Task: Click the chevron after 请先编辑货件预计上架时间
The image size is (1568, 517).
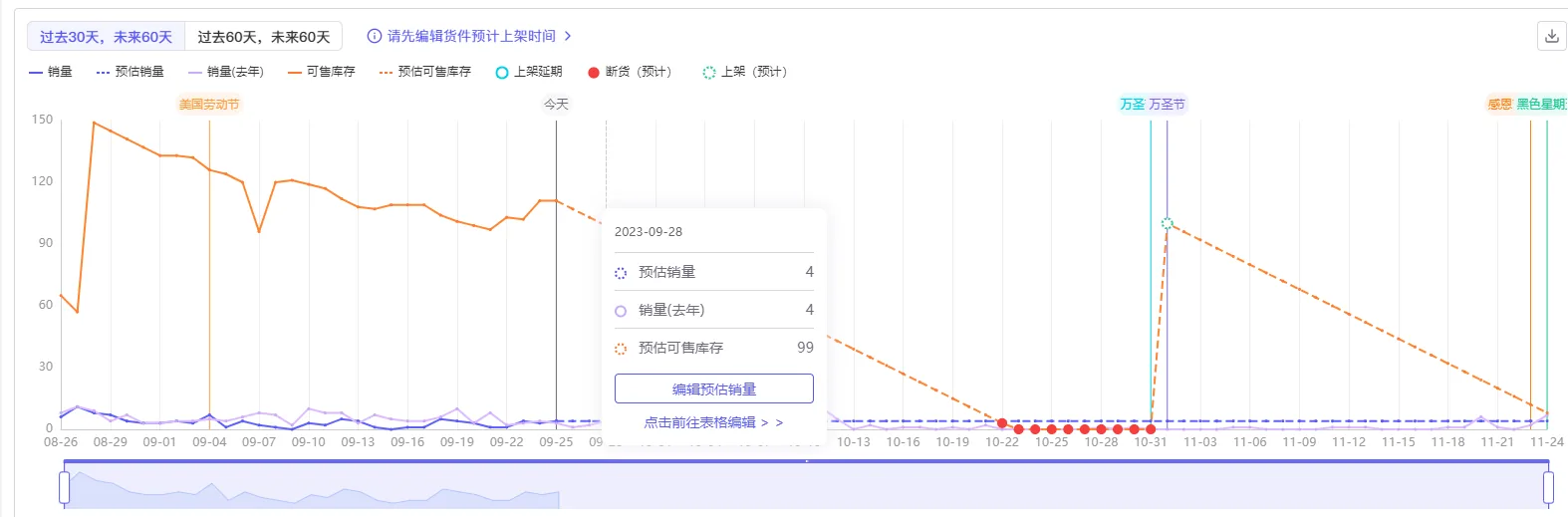Action: pos(568,36)
